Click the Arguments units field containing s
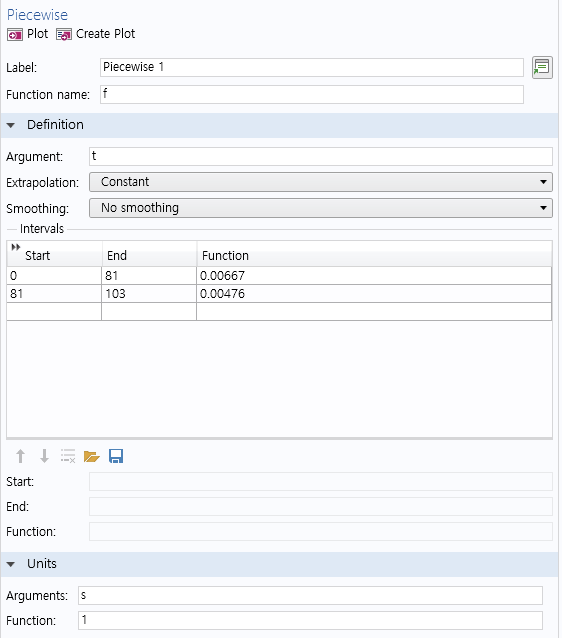The width and height of the screenshot is (562, 638). coord(310,596)
